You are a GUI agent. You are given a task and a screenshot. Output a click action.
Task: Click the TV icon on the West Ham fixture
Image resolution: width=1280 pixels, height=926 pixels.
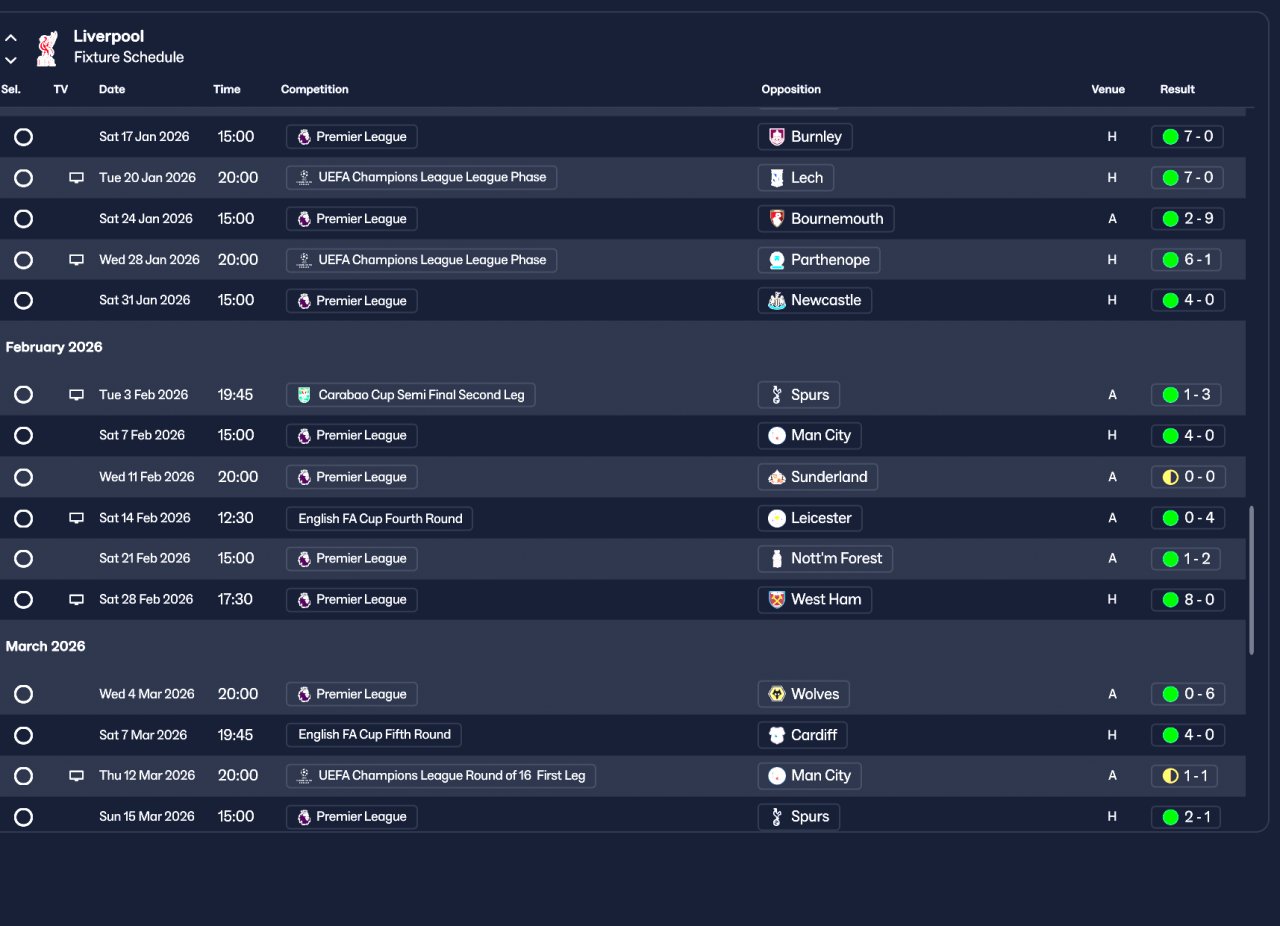(x=76, y=600)
